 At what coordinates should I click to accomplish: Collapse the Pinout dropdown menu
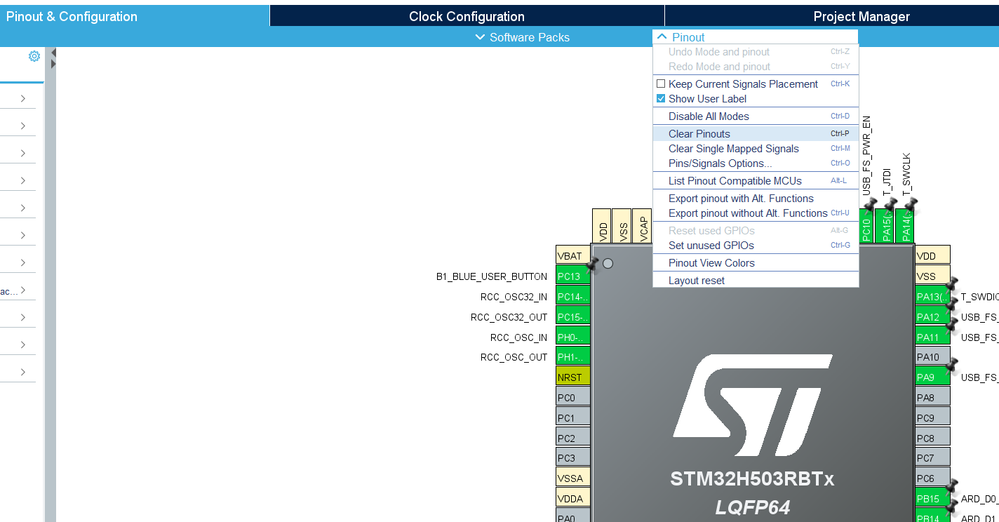[x=680, y=37]
